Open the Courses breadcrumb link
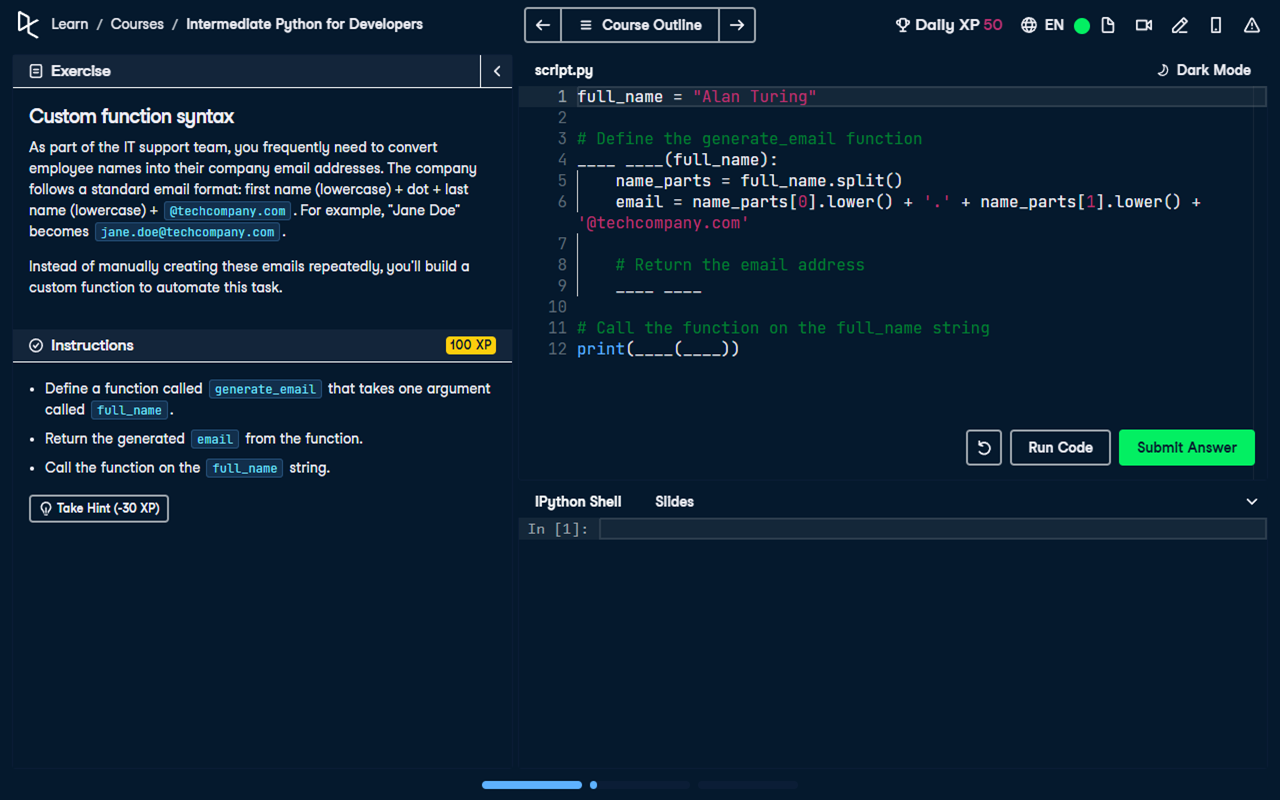The width and height of the screenshot is (1280, 800). [137, 24]
